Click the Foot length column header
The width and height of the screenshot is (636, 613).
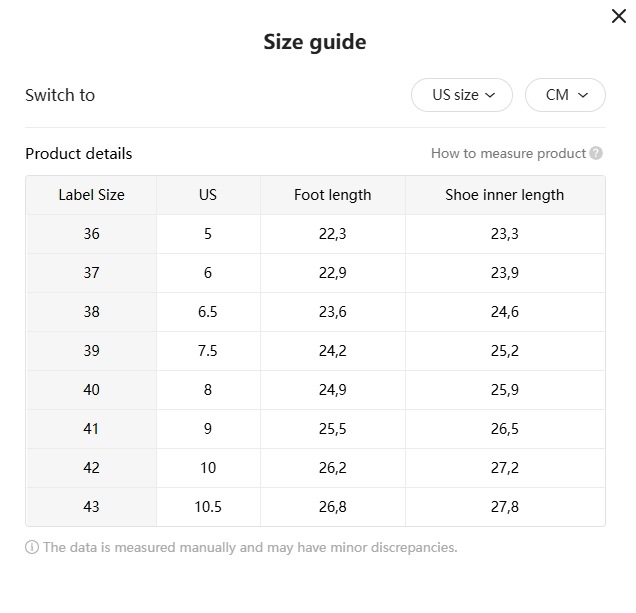(332, 195)
